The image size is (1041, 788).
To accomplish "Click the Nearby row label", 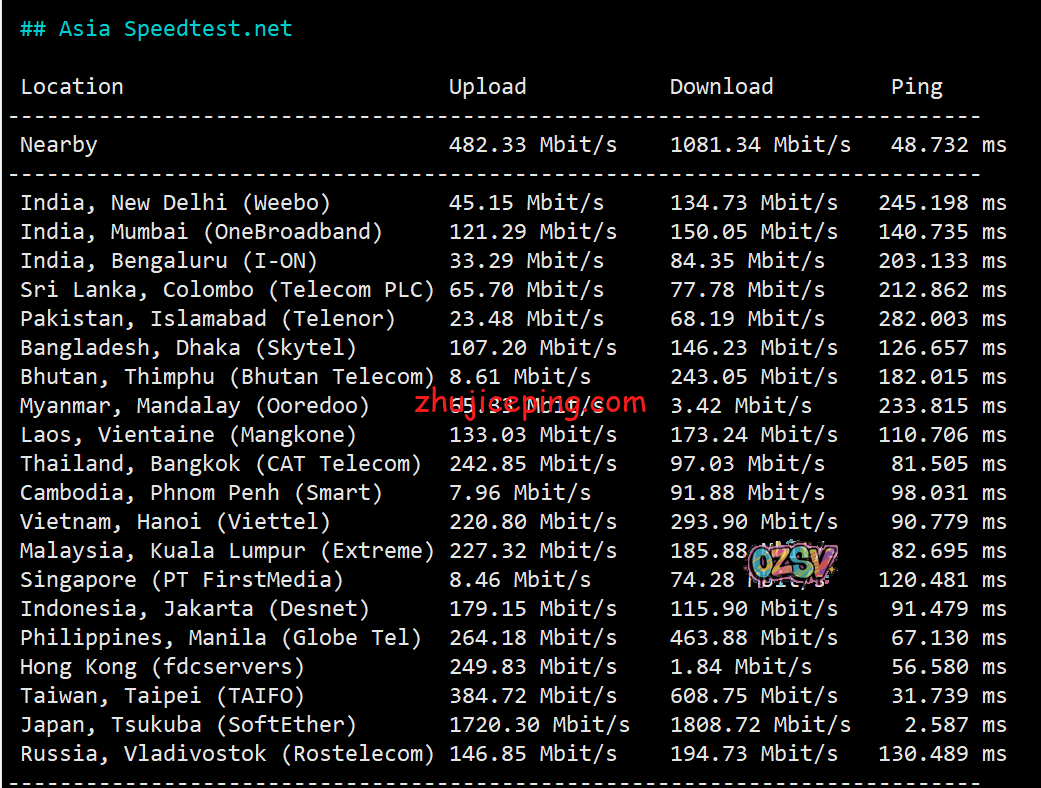I will [59, 145].
